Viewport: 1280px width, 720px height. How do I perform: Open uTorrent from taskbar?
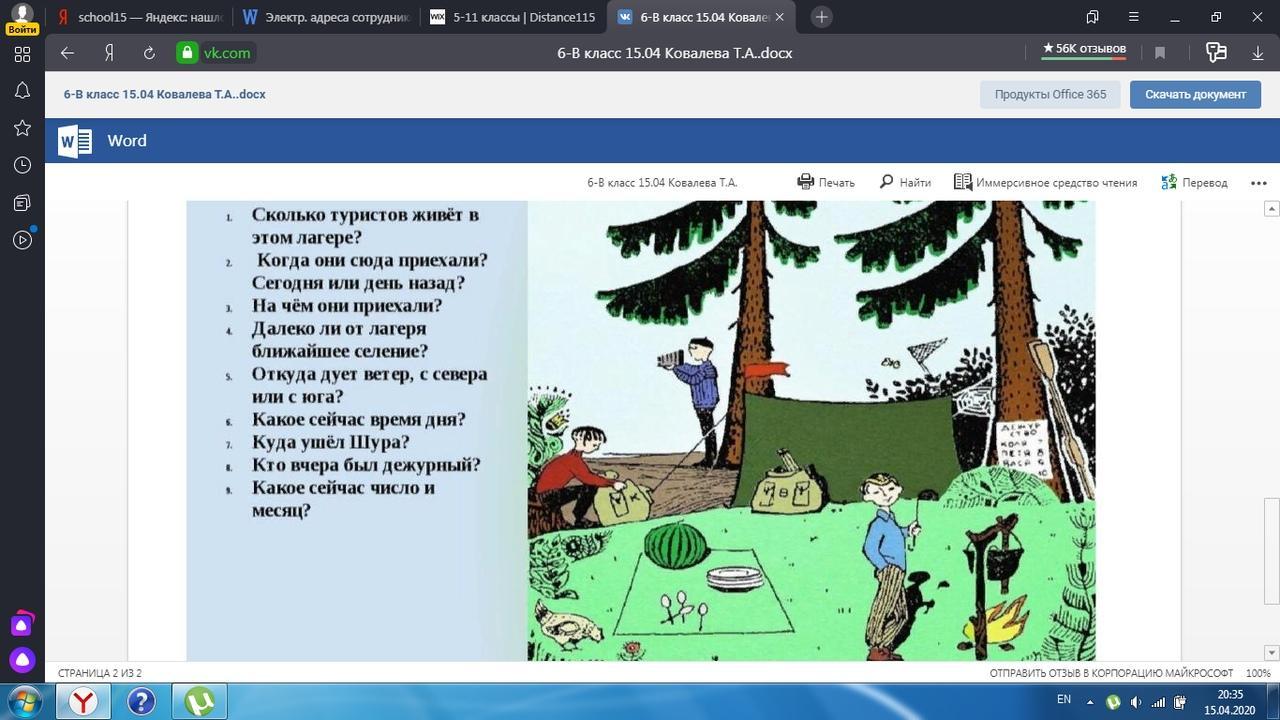click(x=199, y=701)
